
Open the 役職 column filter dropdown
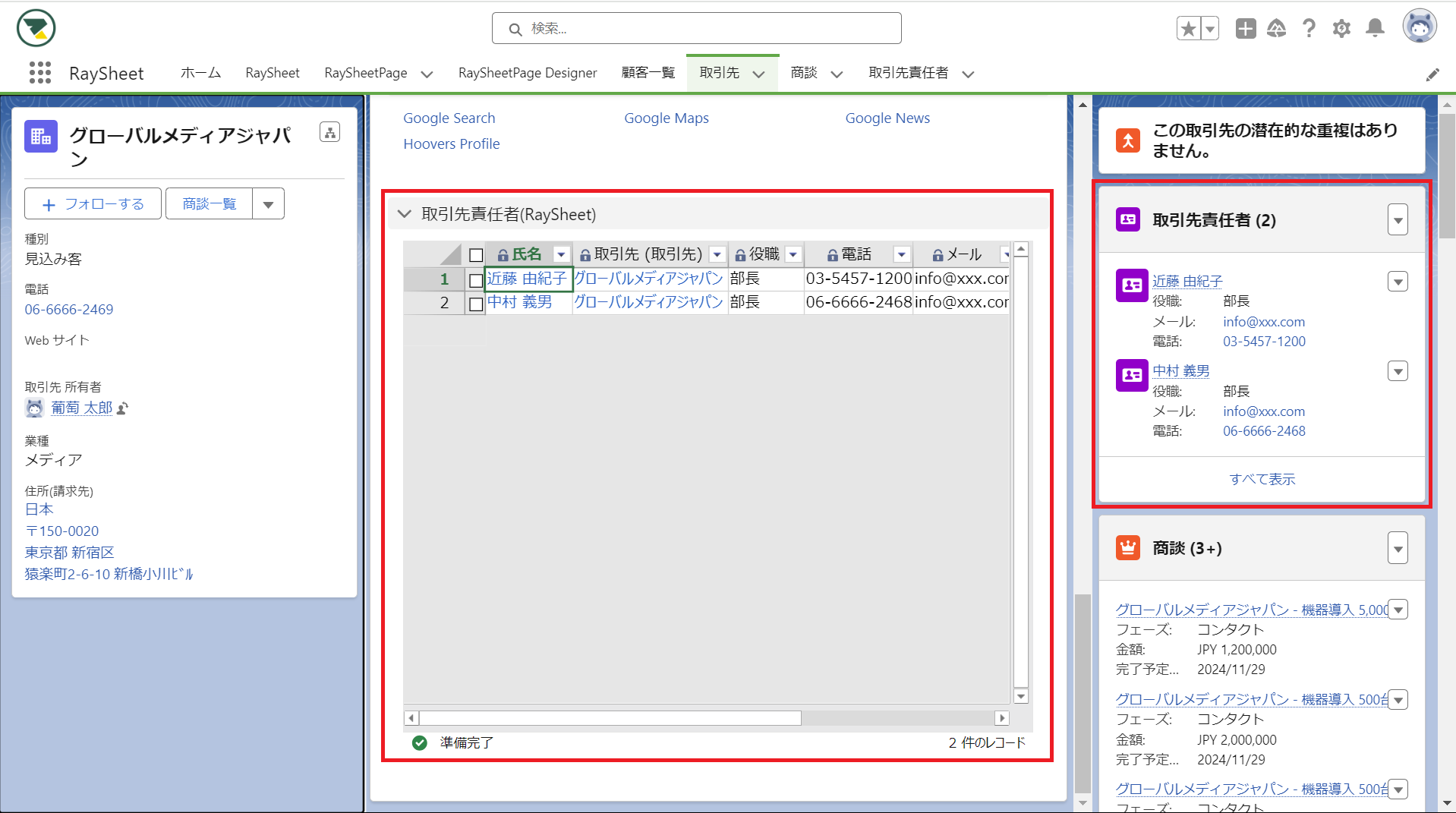[x=793, y=255]
